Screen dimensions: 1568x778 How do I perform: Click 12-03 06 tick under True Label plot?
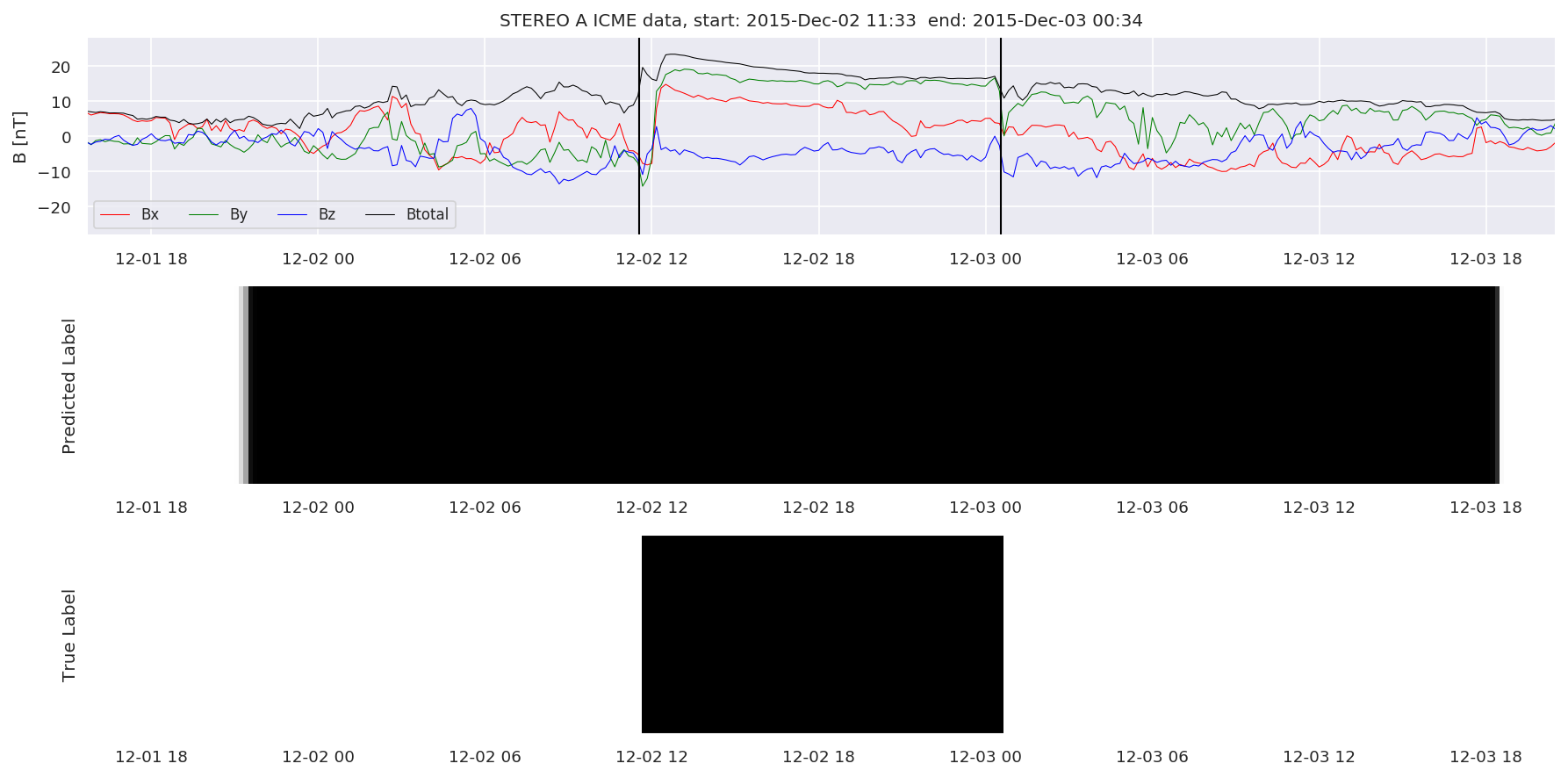coord(1152,757)
